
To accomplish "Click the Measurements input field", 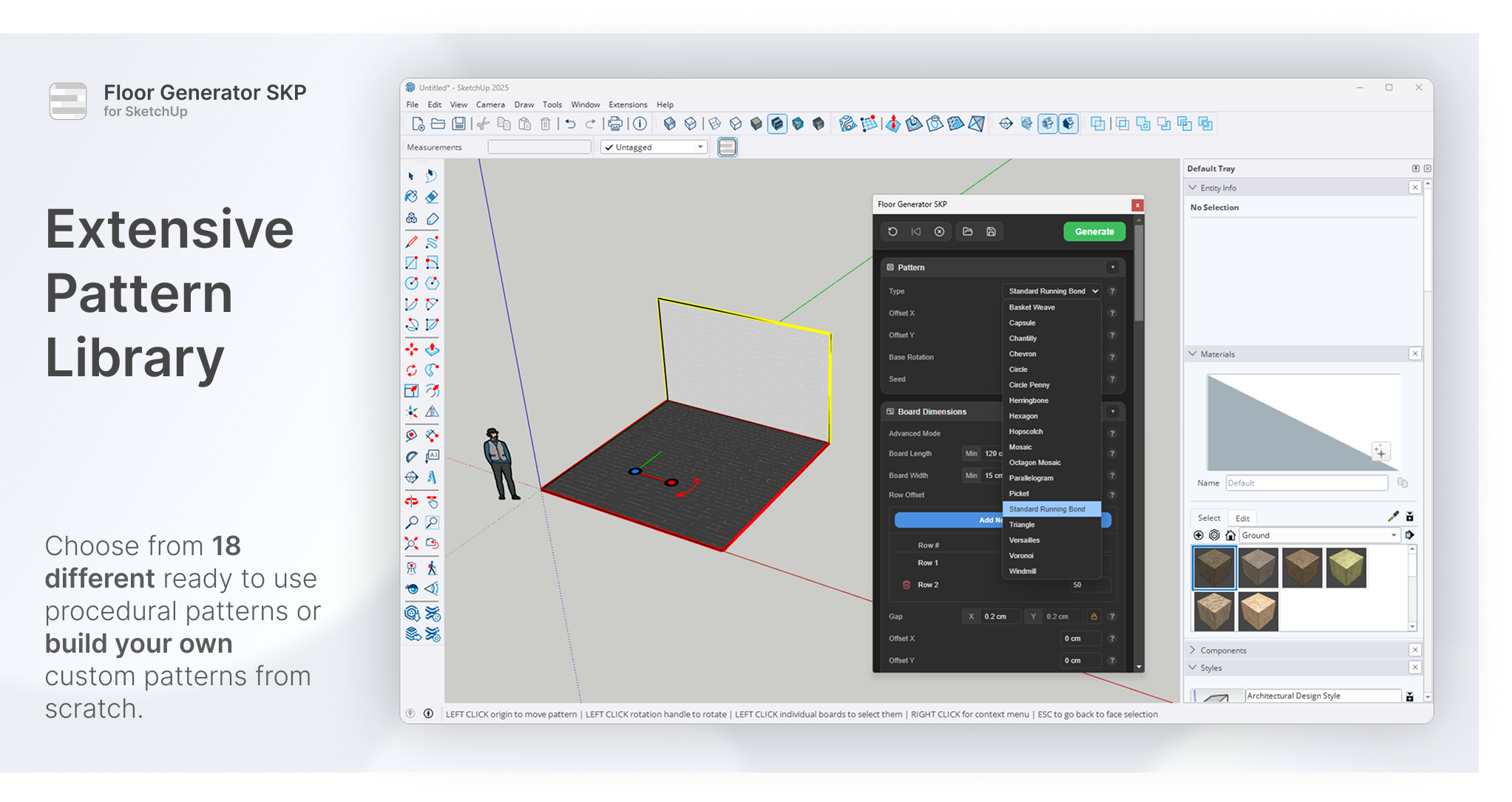I will (x=539, y=147).
